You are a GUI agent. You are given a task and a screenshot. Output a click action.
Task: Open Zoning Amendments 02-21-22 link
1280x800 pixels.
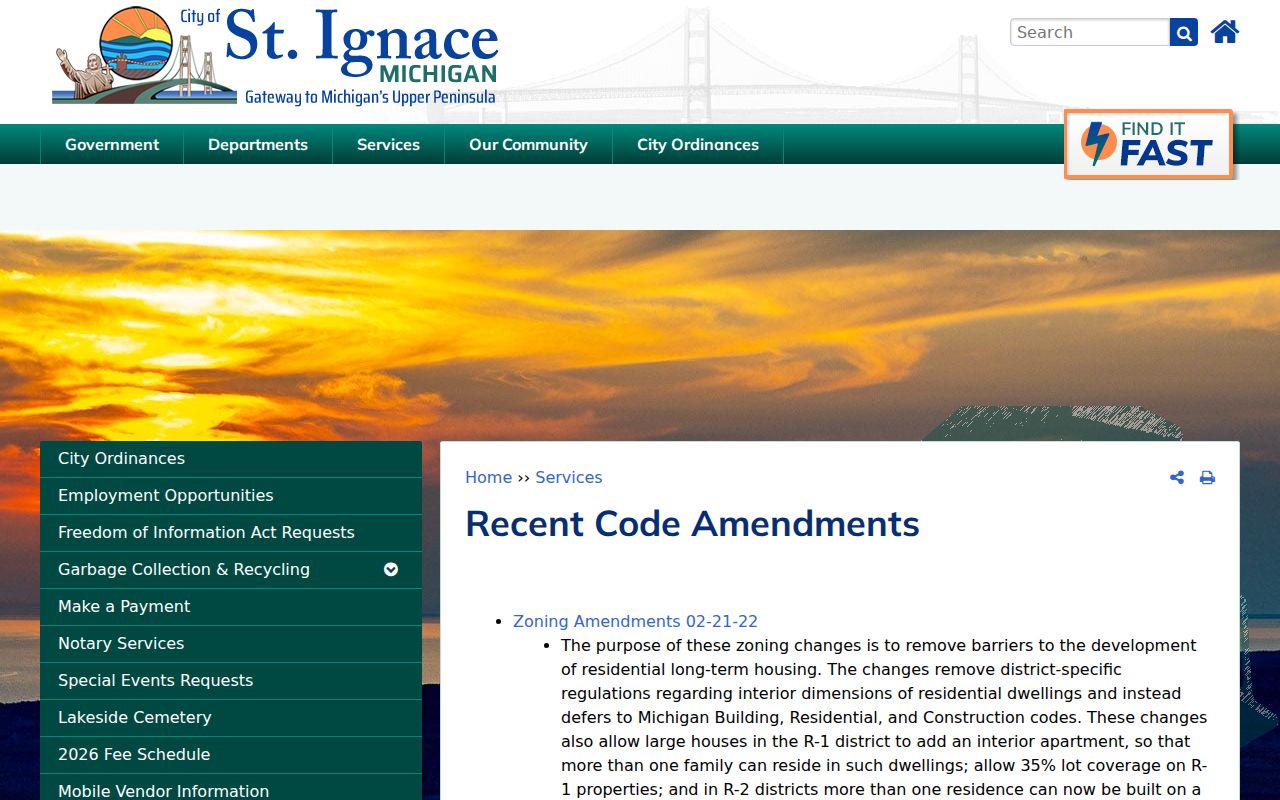635,622
